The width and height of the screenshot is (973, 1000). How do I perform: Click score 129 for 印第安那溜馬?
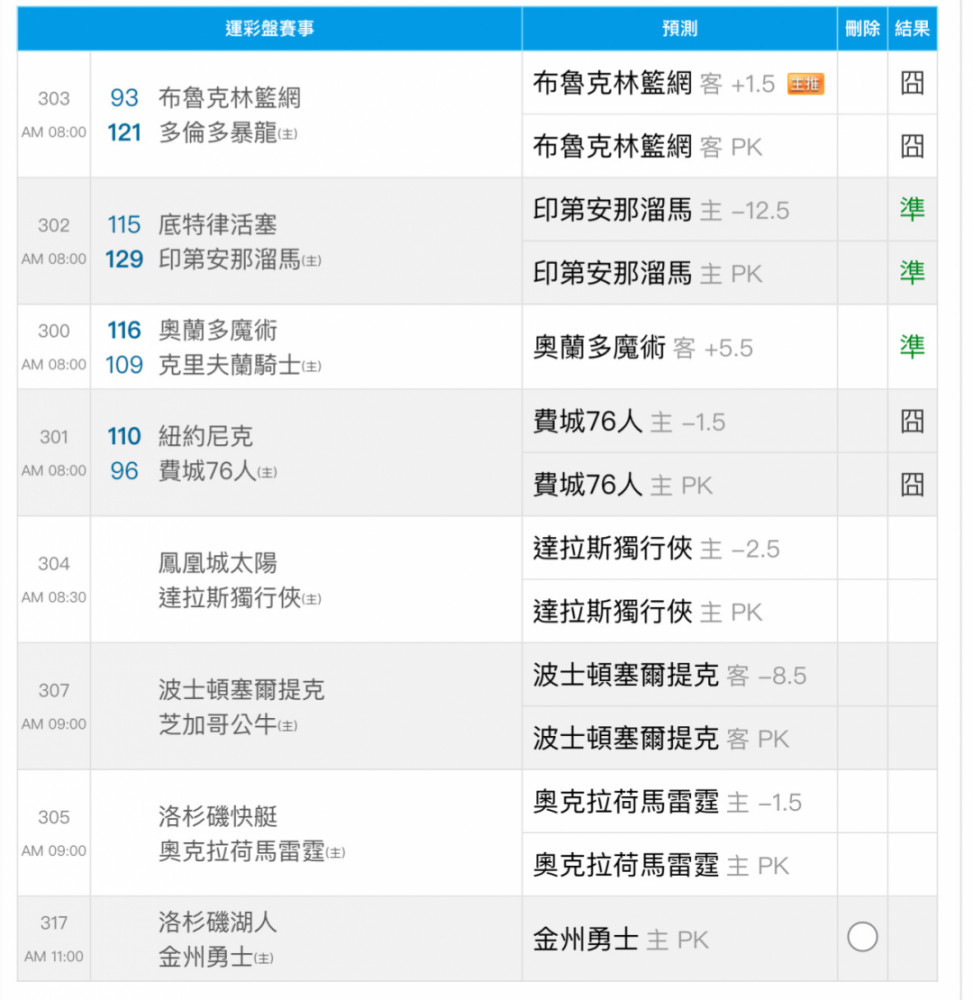[x=124, y=260]
